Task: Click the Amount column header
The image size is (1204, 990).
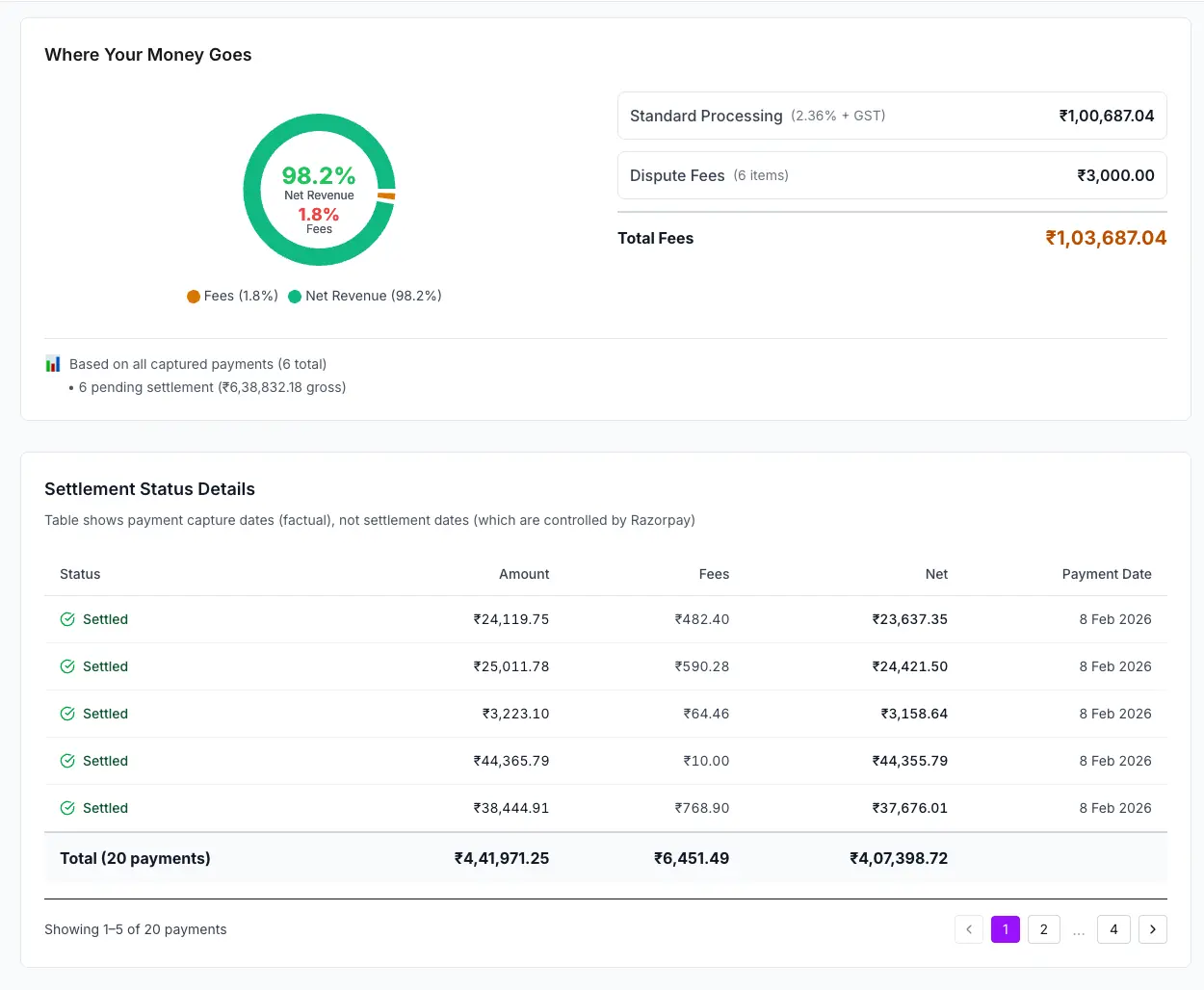Action: pos(524,574)
